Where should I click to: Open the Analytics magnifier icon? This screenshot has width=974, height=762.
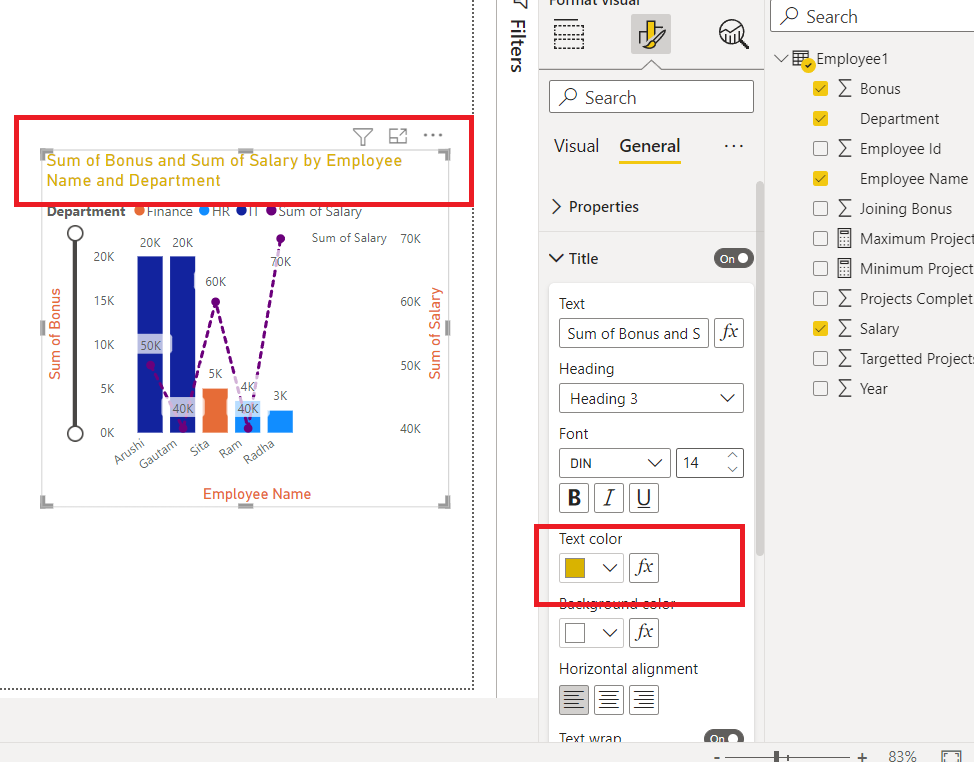point(734,34)
